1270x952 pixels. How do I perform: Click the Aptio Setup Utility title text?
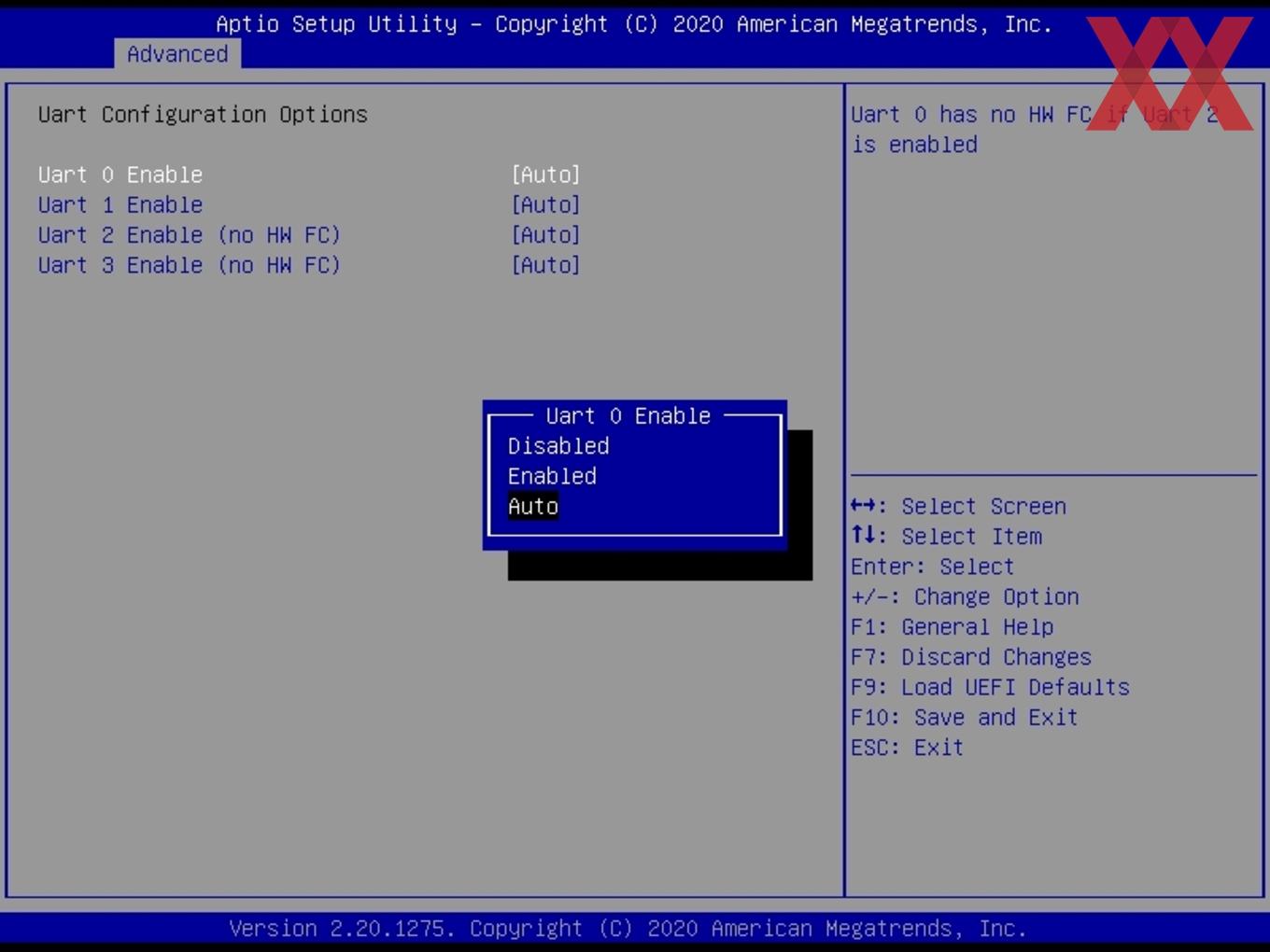tap(634, 24)
